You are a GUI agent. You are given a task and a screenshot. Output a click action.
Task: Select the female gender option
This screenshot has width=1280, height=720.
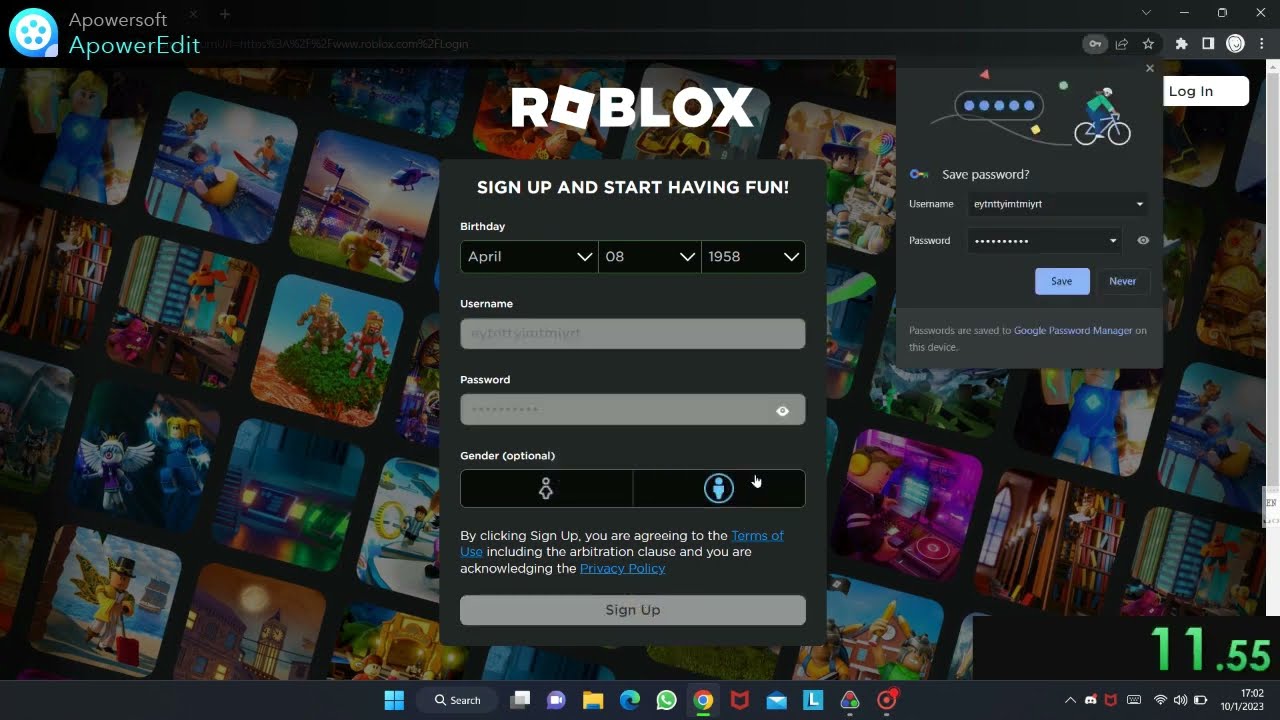[x=546, y=488]
